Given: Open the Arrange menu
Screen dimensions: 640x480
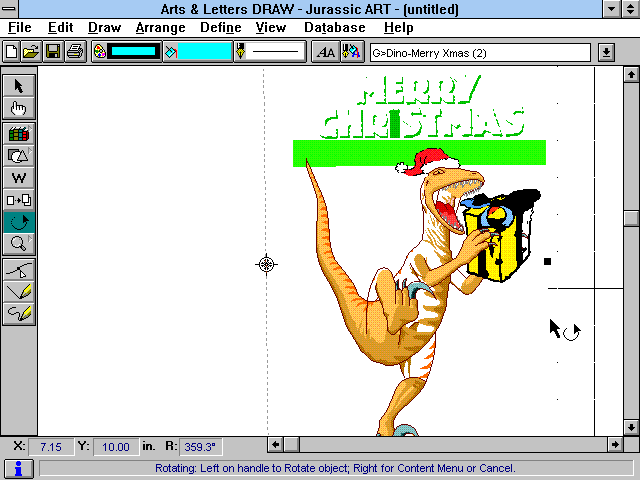Looking at the screenshot, I should pyautogui.click(x=160, y=27).
